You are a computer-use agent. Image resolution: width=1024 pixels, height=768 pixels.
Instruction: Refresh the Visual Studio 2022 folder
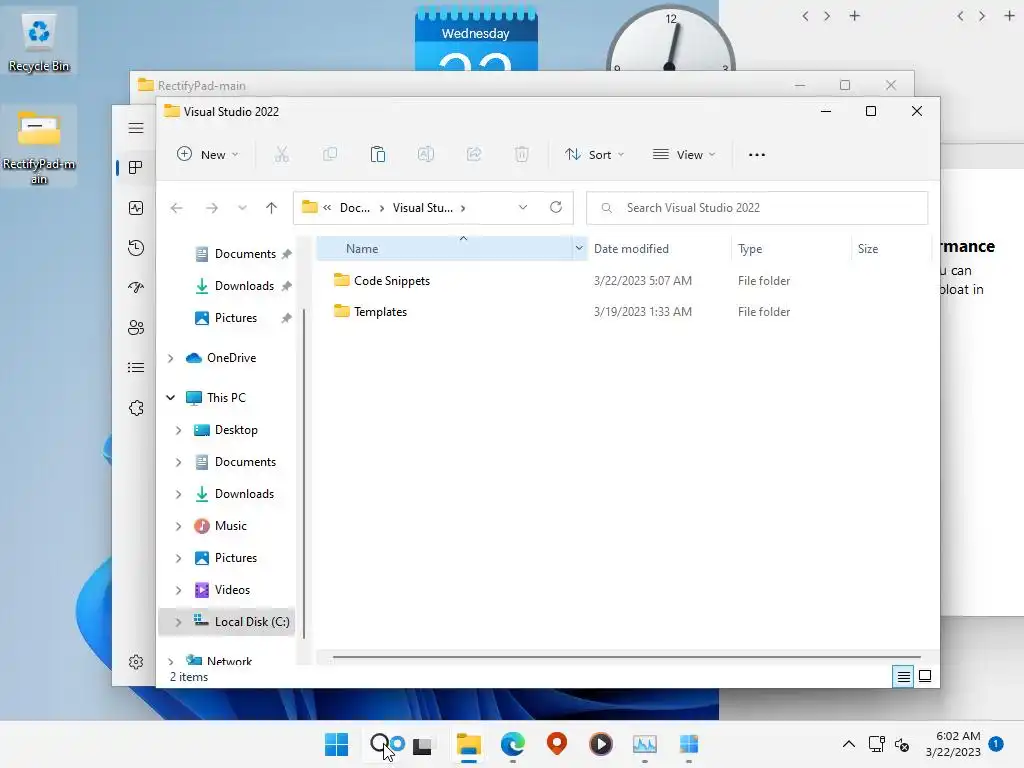tap(556, 207)
